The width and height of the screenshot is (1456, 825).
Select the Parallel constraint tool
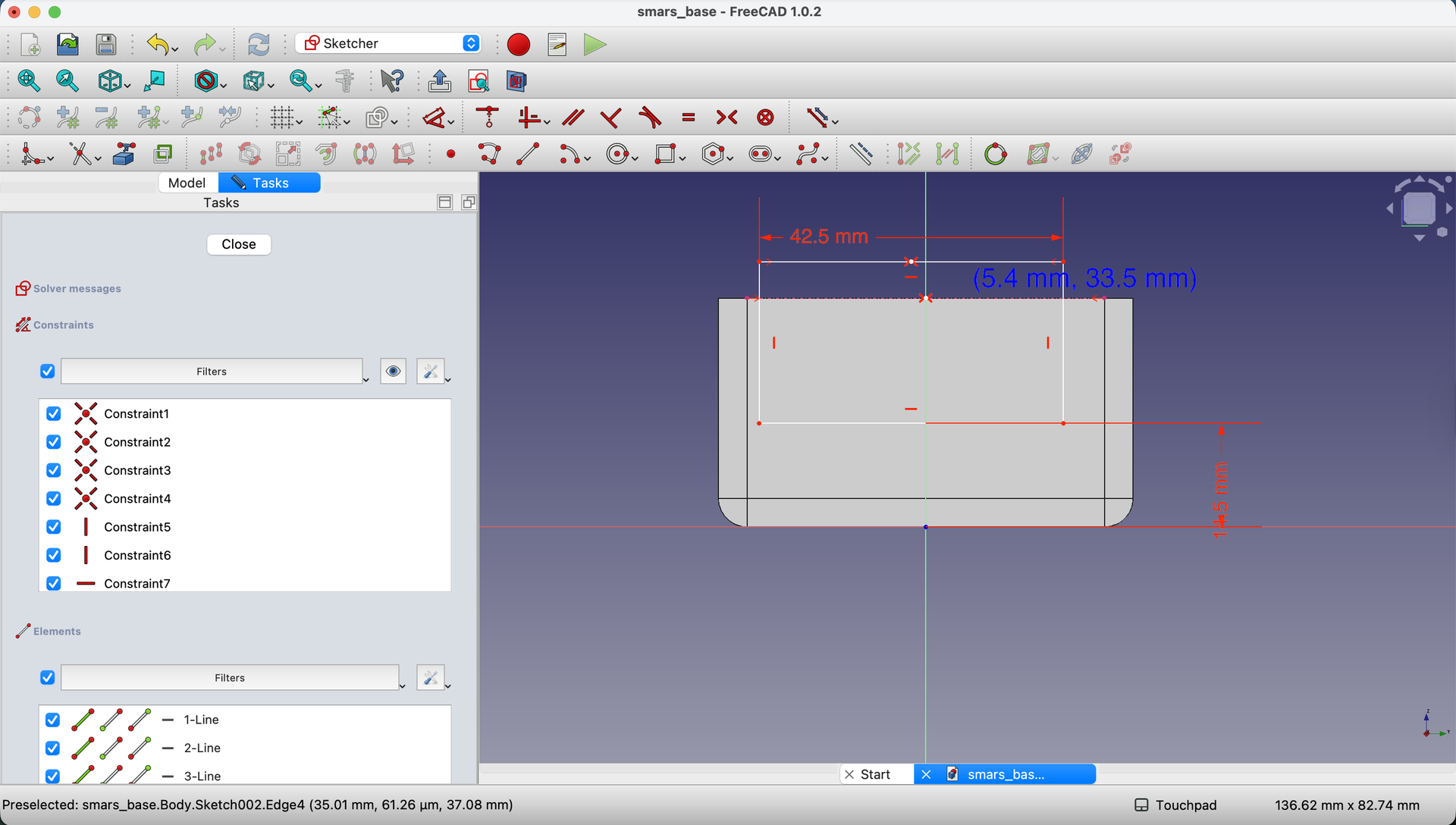click(x=573, y=118)
